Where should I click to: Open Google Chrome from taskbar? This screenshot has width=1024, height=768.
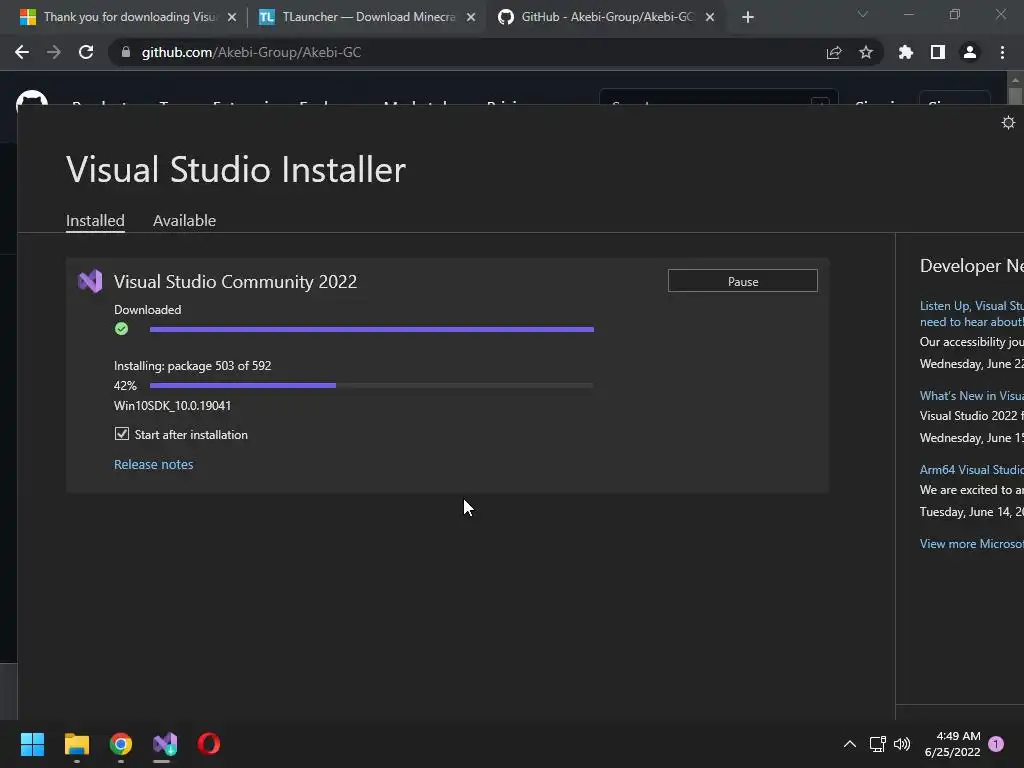pyautogui.click(x=121, y=744)
